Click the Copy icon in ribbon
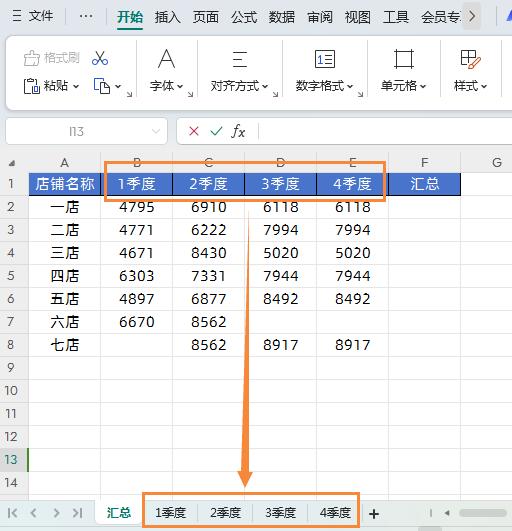This screenshot has height=531, width=512. click(102, 86)
